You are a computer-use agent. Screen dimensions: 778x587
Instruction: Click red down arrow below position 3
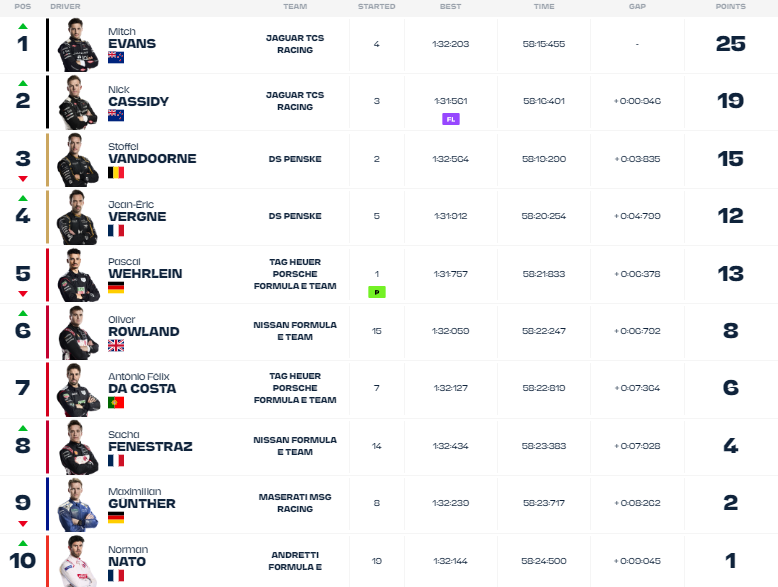(x=23, y=179)
